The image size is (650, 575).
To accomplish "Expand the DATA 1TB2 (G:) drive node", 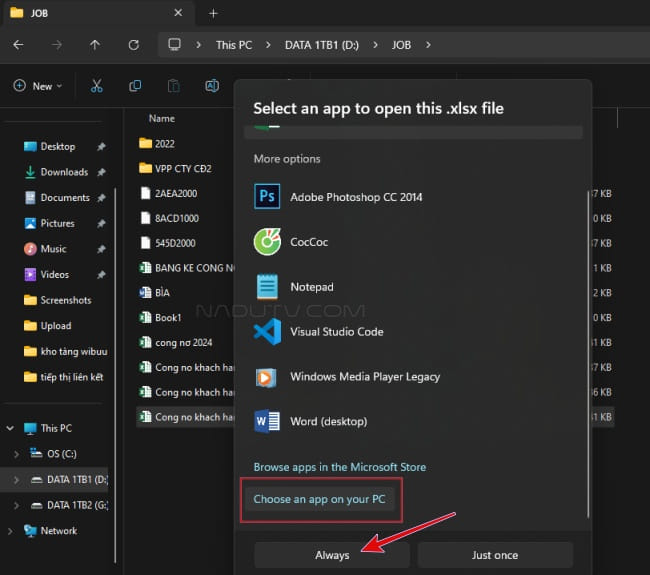I will (x=16, y=505).
